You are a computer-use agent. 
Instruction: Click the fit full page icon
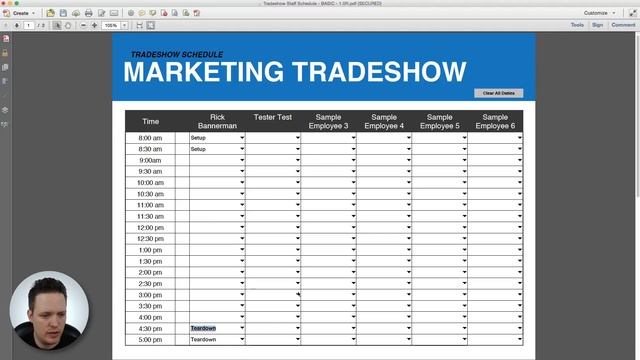[151, 25]
